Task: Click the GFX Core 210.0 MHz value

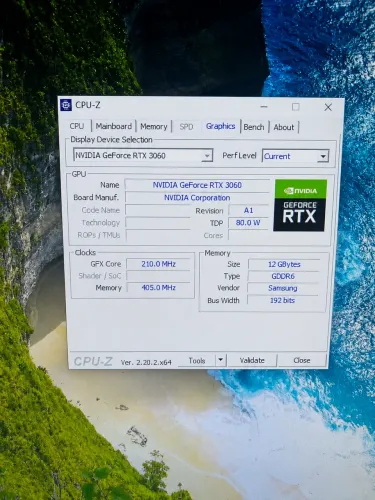Action: (158, 264)
